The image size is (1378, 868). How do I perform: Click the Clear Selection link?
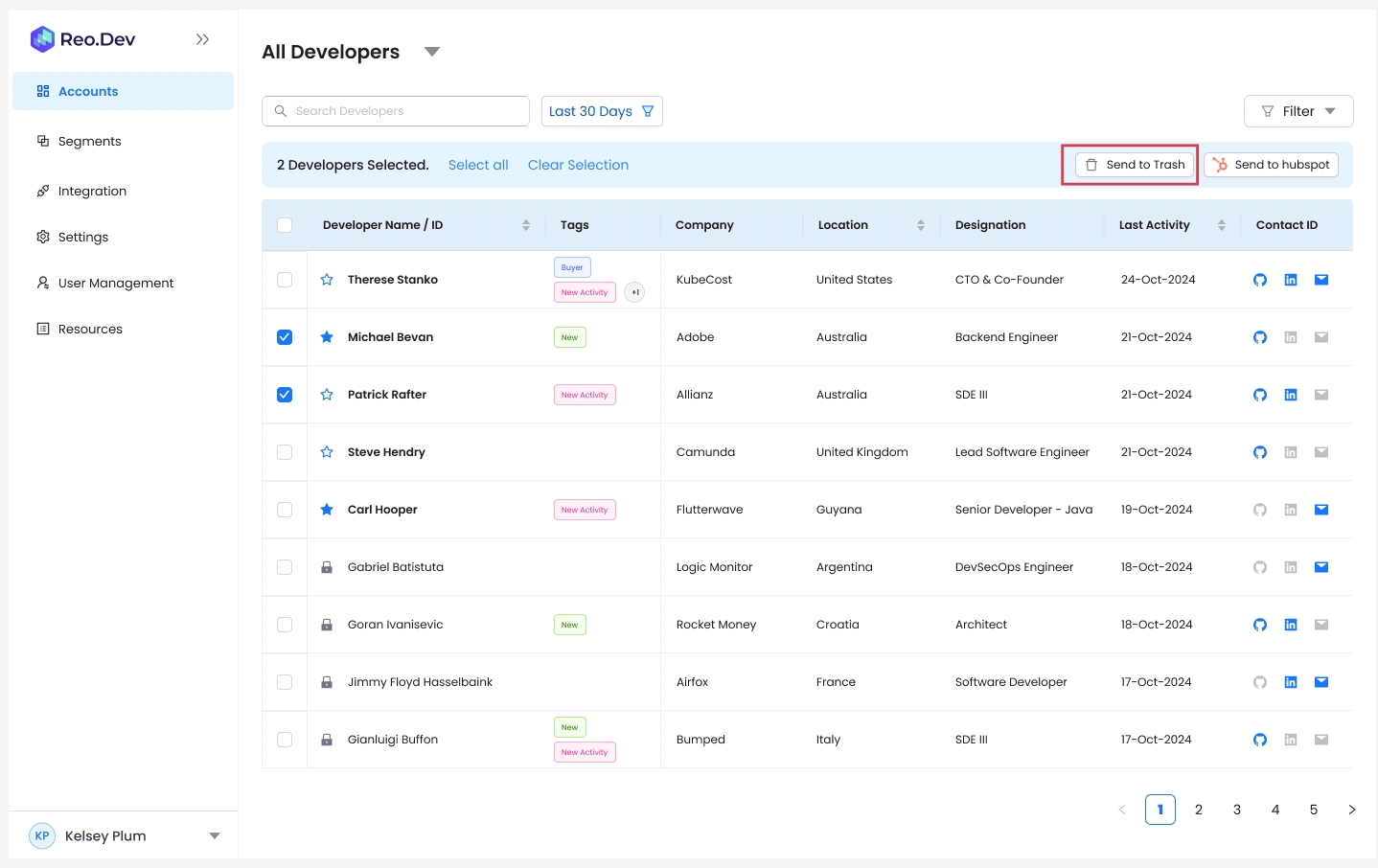point(578,165)
